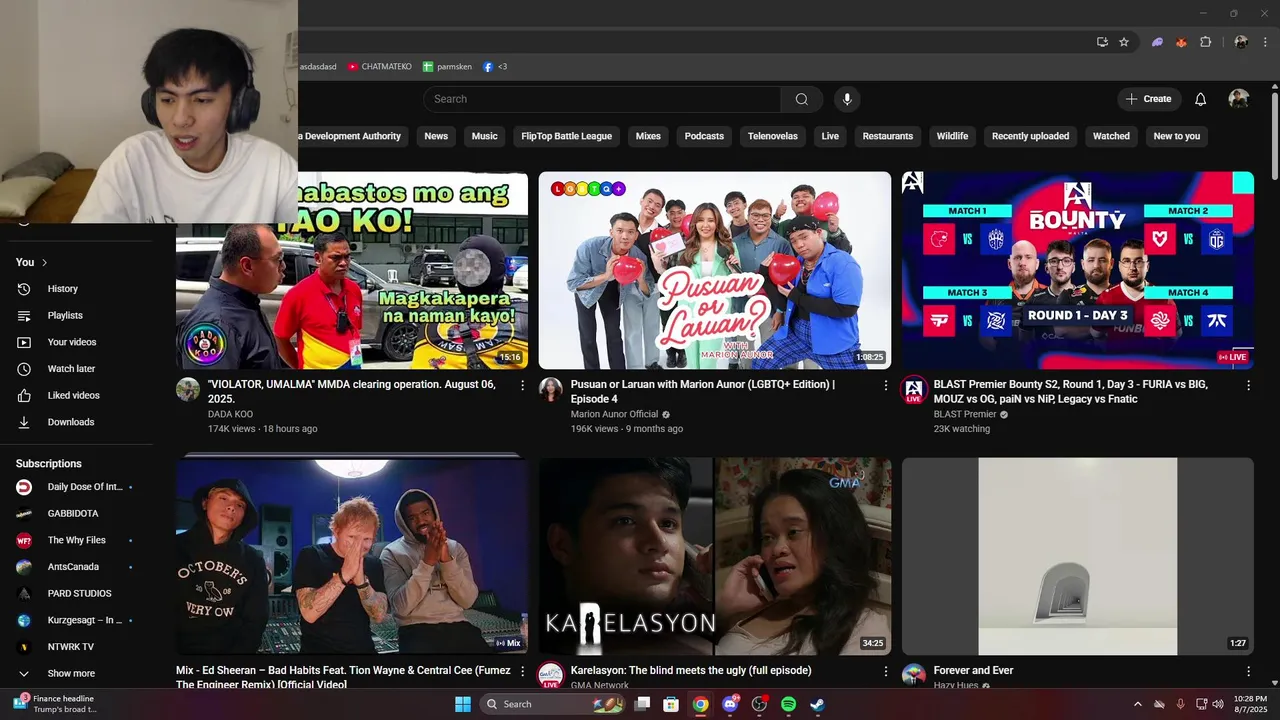Screen dimensions: 1280x720
Task: Open YouTube account avatar menu
Action: [x=1239, y=99]
